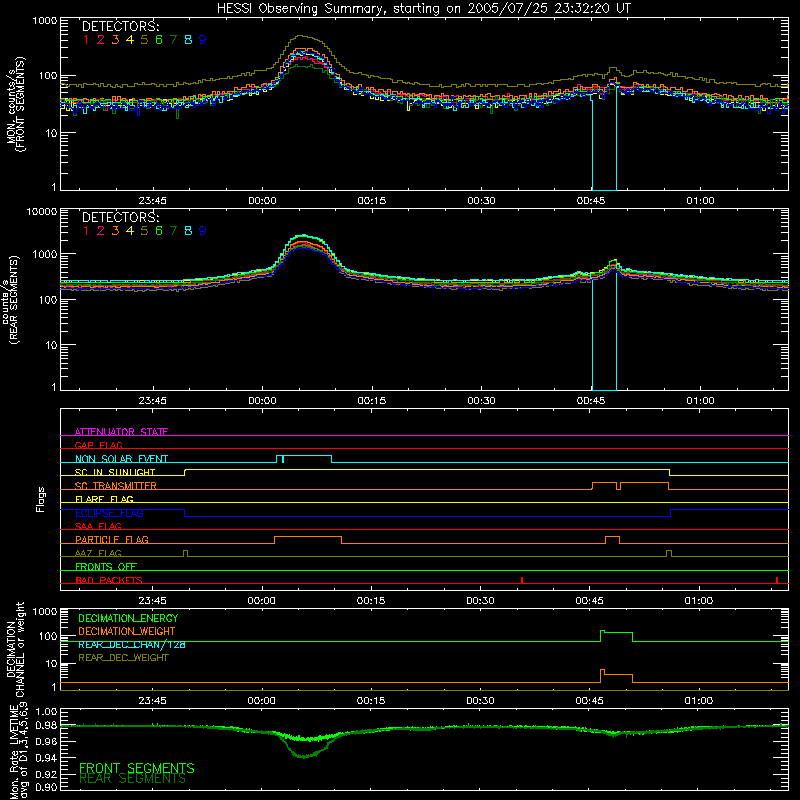
Task: Click FRONT SEGMENTS legend in livetime panel
Action: [137, 768]
